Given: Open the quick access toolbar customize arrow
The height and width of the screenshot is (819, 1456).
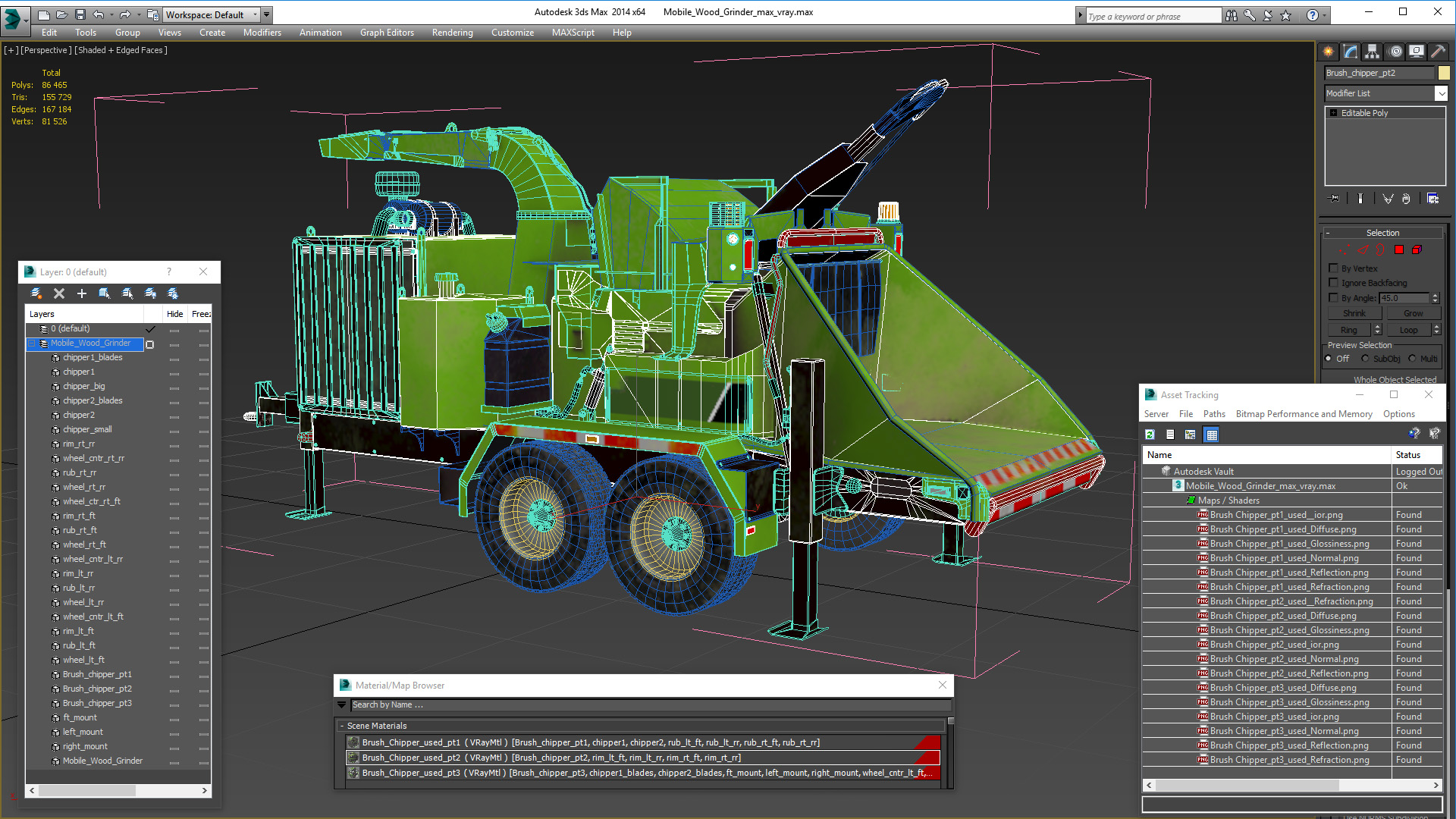Looking at the screenshot, I should (x=267, y=14).
